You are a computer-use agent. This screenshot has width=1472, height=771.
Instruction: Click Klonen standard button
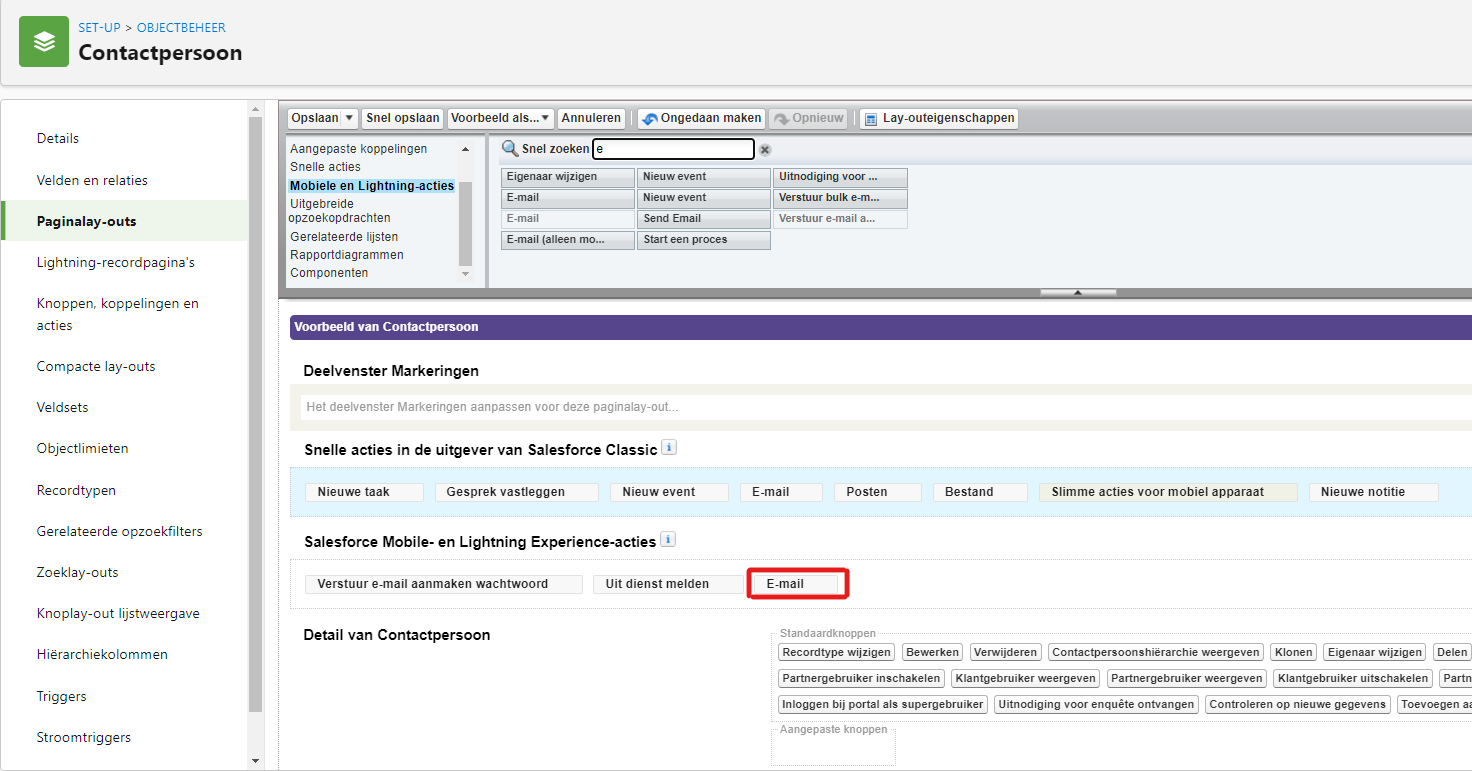pos(1293,652)
